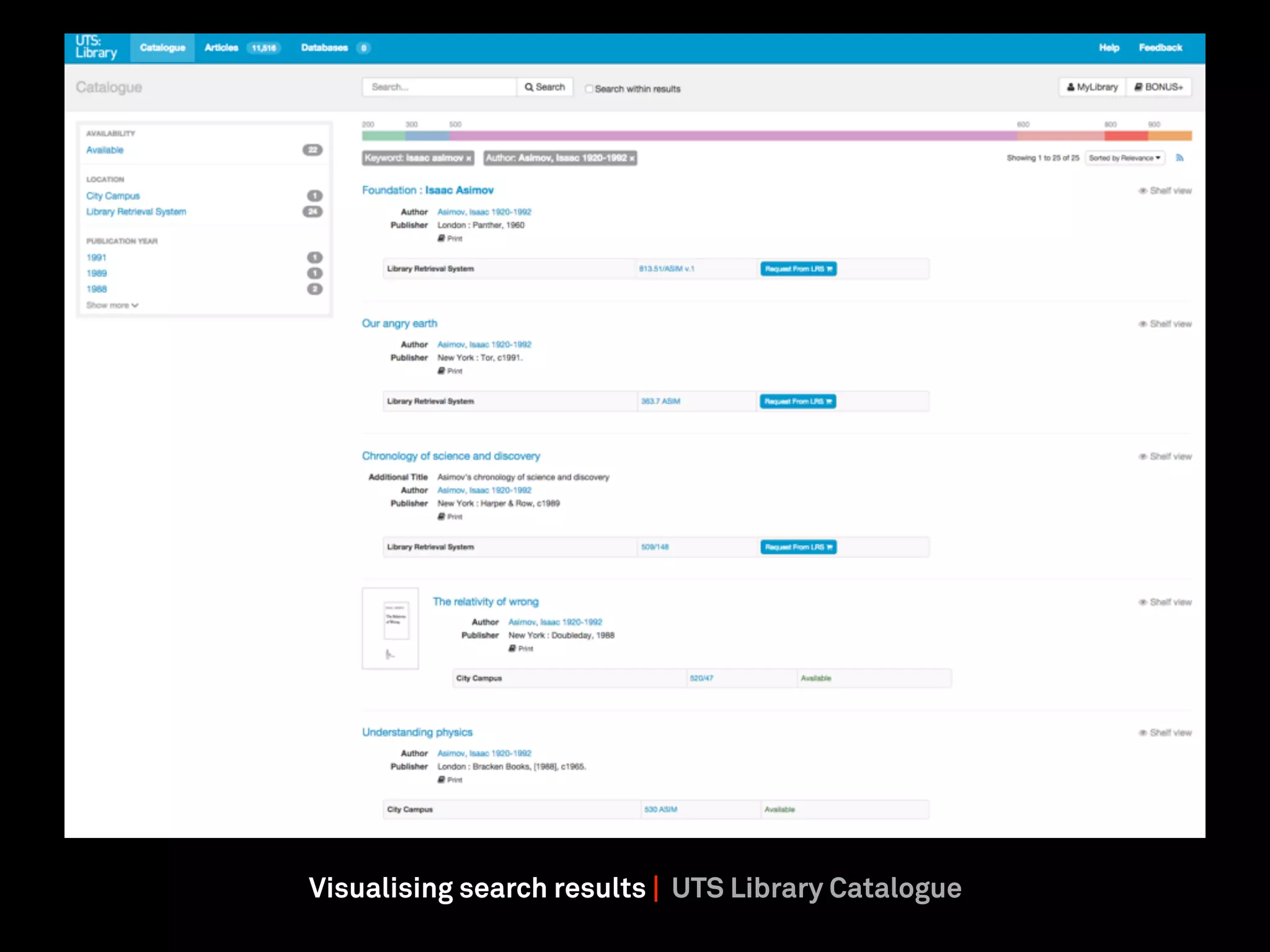Click author link under Our angry earth

click(484, 345)
